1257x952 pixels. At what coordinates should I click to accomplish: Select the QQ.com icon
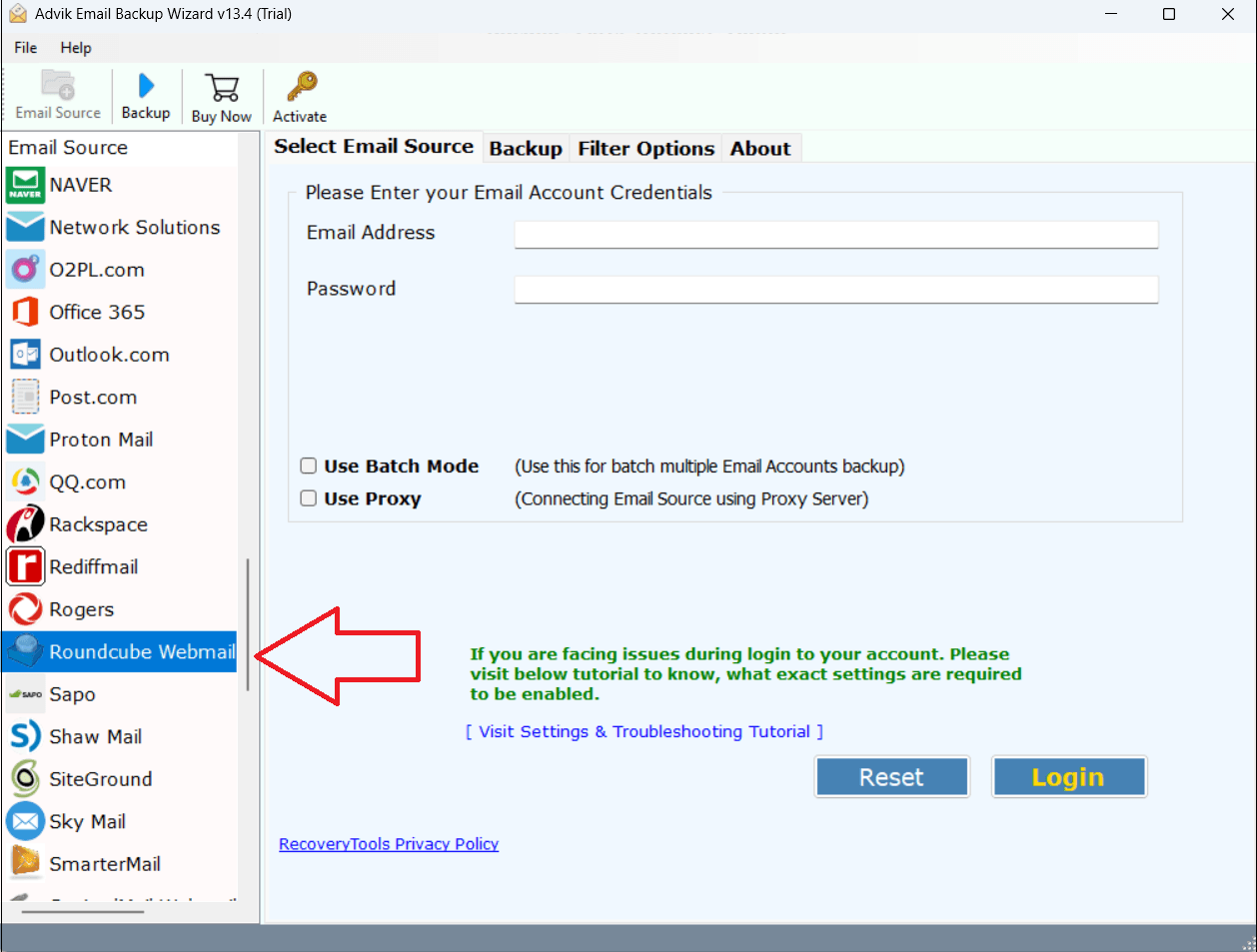coord(25,482)
